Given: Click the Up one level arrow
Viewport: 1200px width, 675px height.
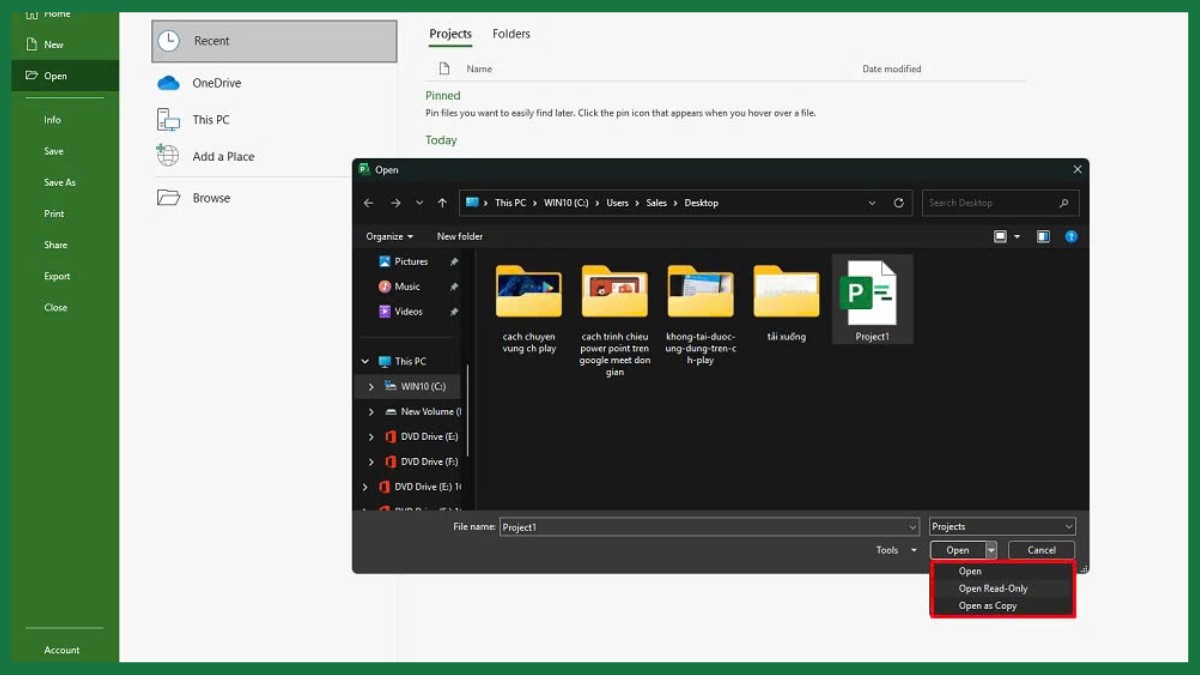Looking at the screenshot, I should (442, 203).
